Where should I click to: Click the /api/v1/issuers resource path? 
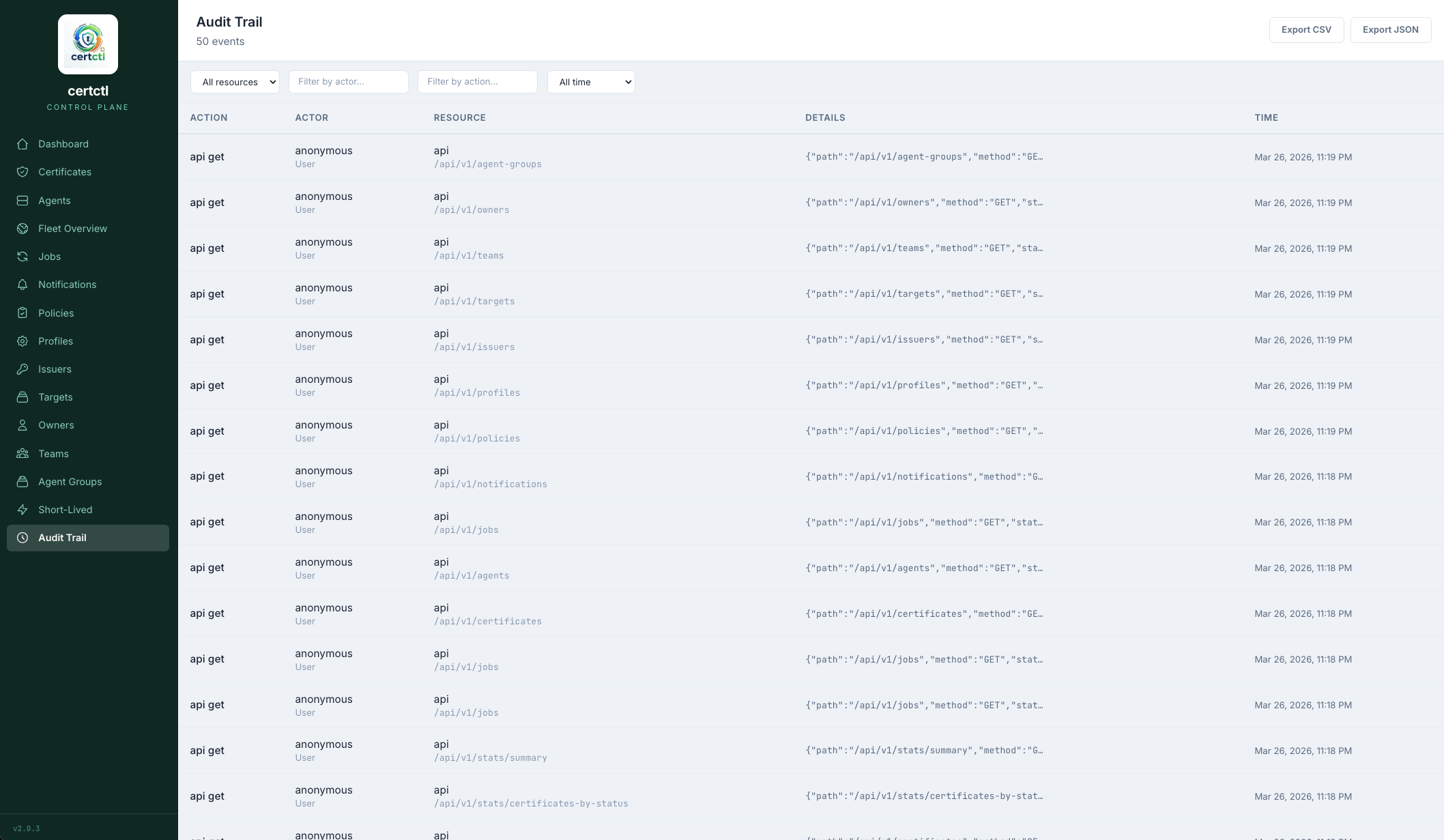coord(474,347)
